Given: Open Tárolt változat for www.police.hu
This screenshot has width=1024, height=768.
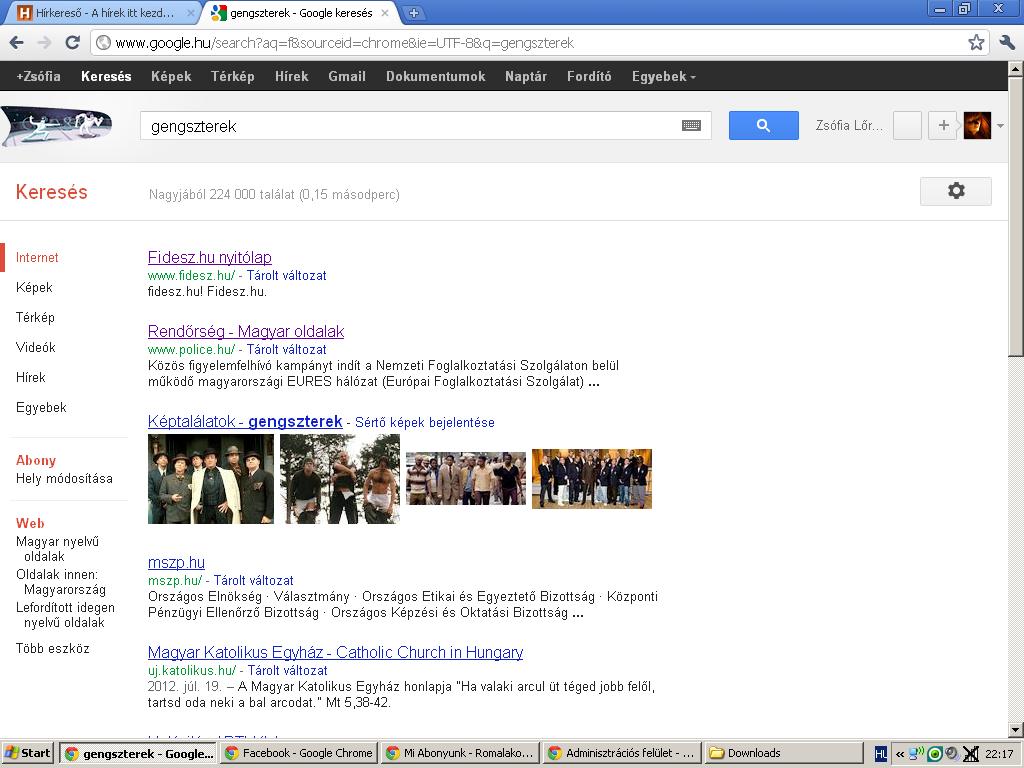Looking at the screenshot, I should pos(286,349).
